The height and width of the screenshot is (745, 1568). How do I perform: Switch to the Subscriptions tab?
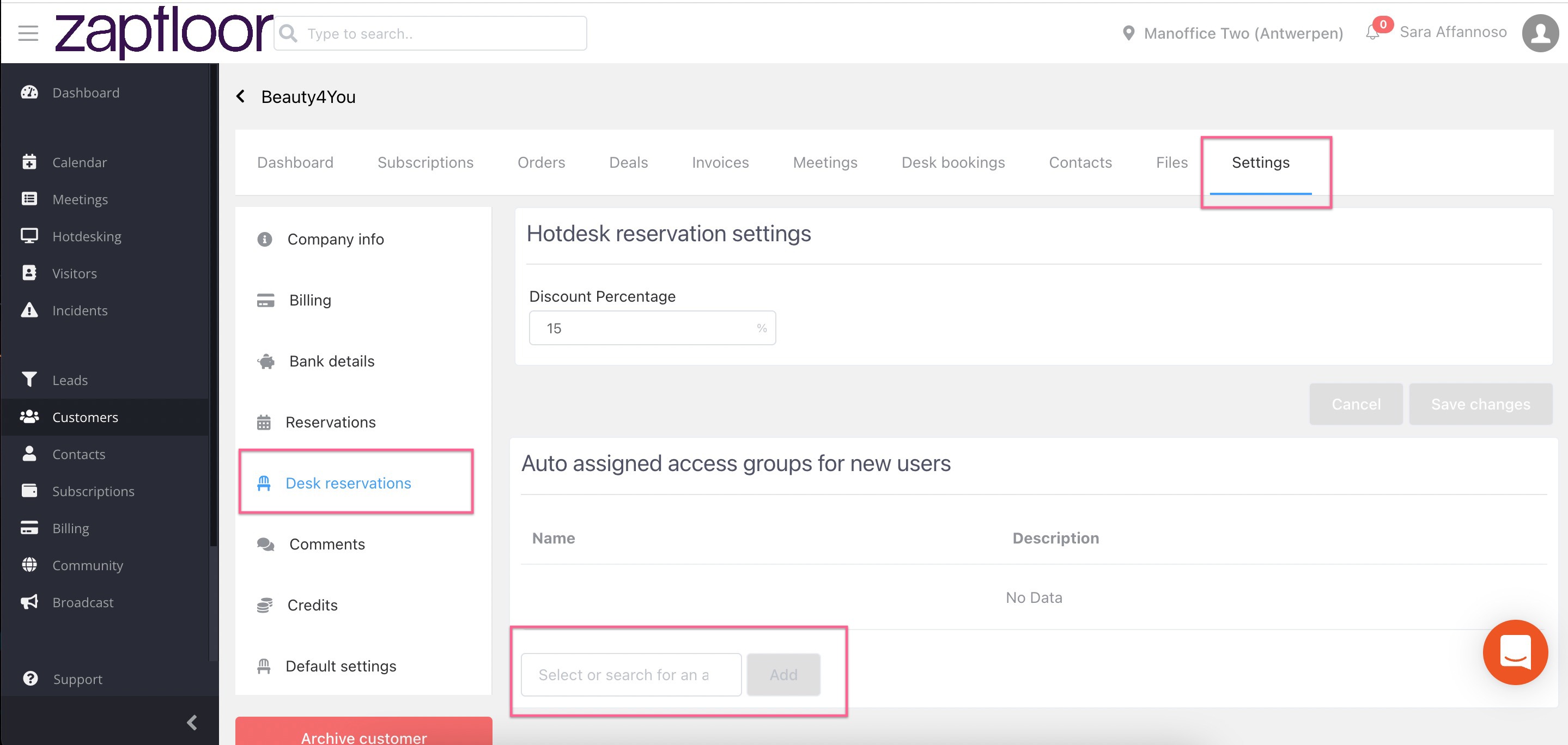pos(426,162)
